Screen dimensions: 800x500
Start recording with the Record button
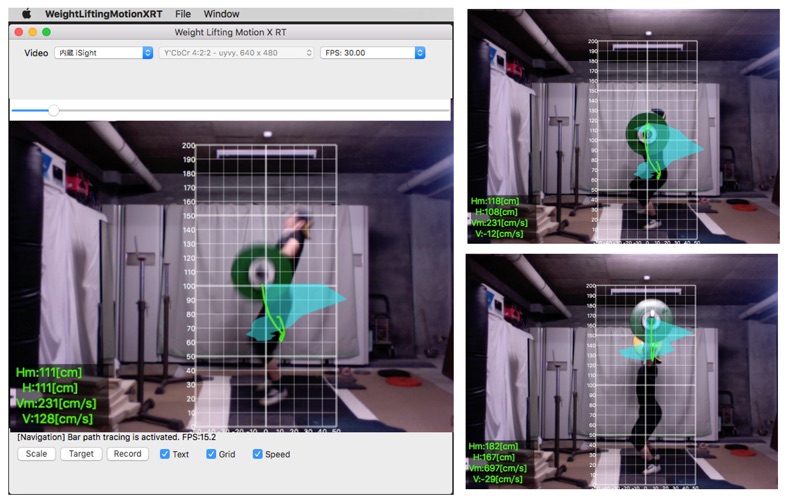click(x=128, y=454)
